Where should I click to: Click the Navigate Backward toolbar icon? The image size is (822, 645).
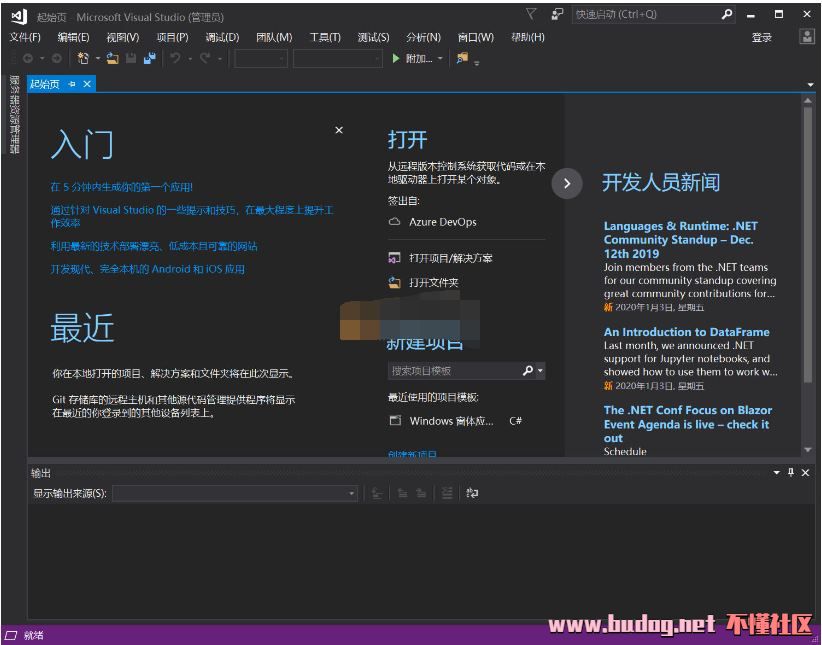(28, 58)
